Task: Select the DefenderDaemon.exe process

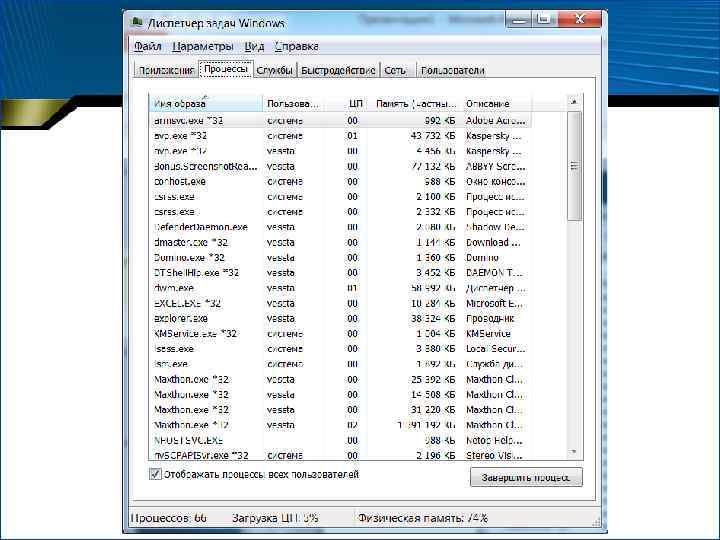Action: (x=340, y=227)
